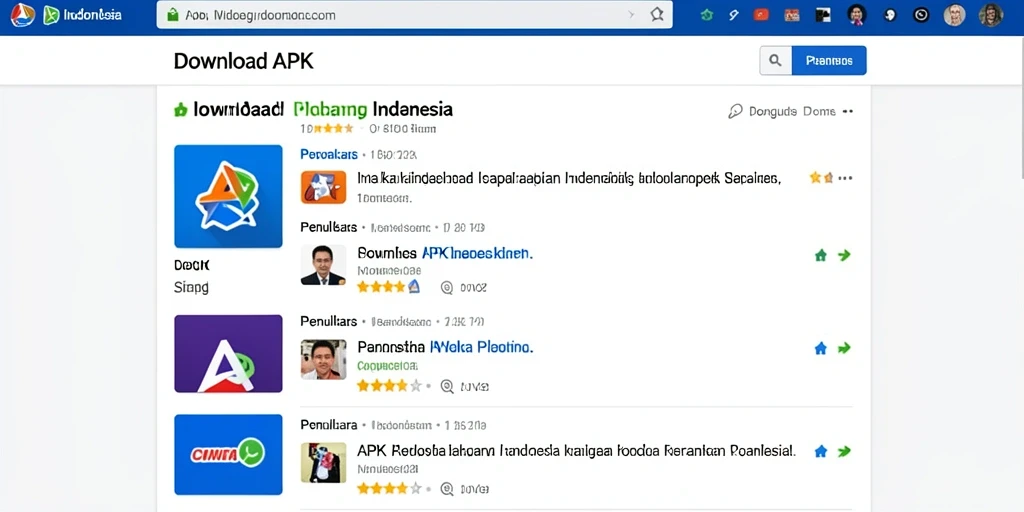
Task: Click the green padlock in address bar
Action: 172,14
